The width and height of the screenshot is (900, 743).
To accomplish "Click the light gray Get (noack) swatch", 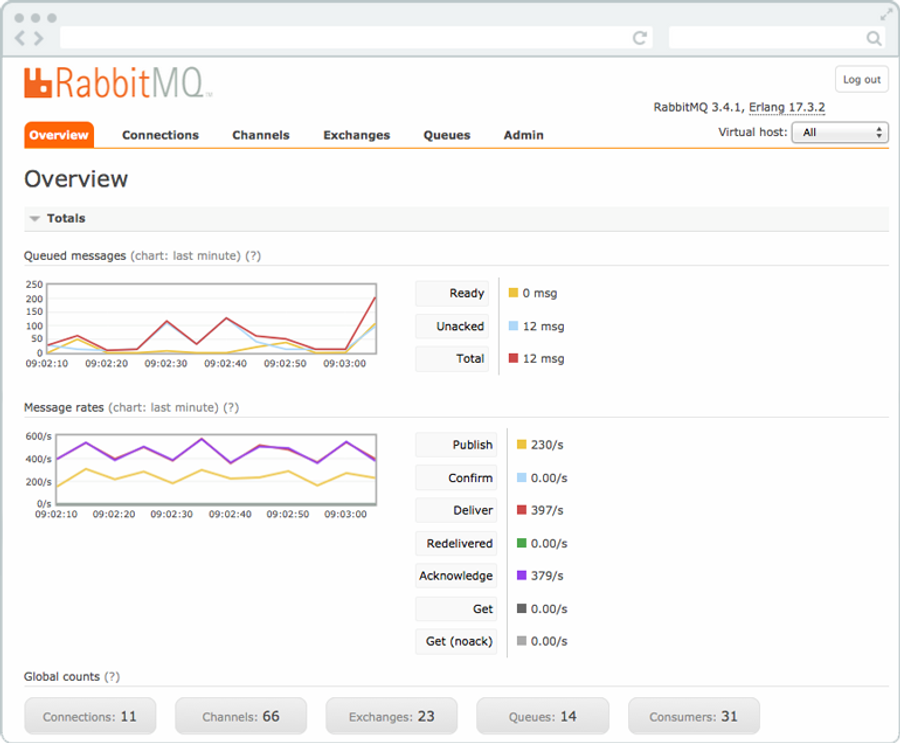I will click(521, 641).
